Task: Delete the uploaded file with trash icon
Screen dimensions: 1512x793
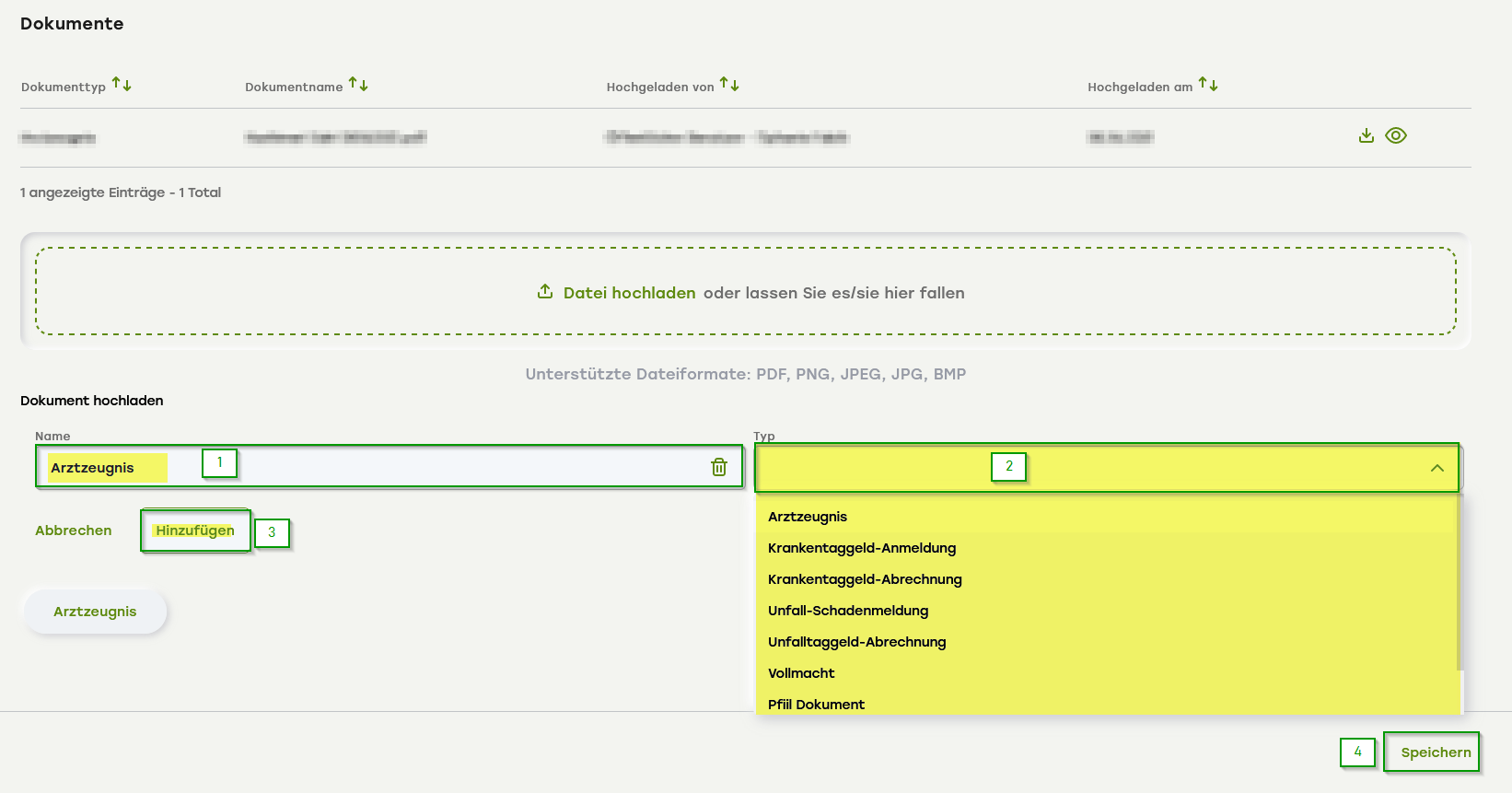Action: [x=719, y=467]
